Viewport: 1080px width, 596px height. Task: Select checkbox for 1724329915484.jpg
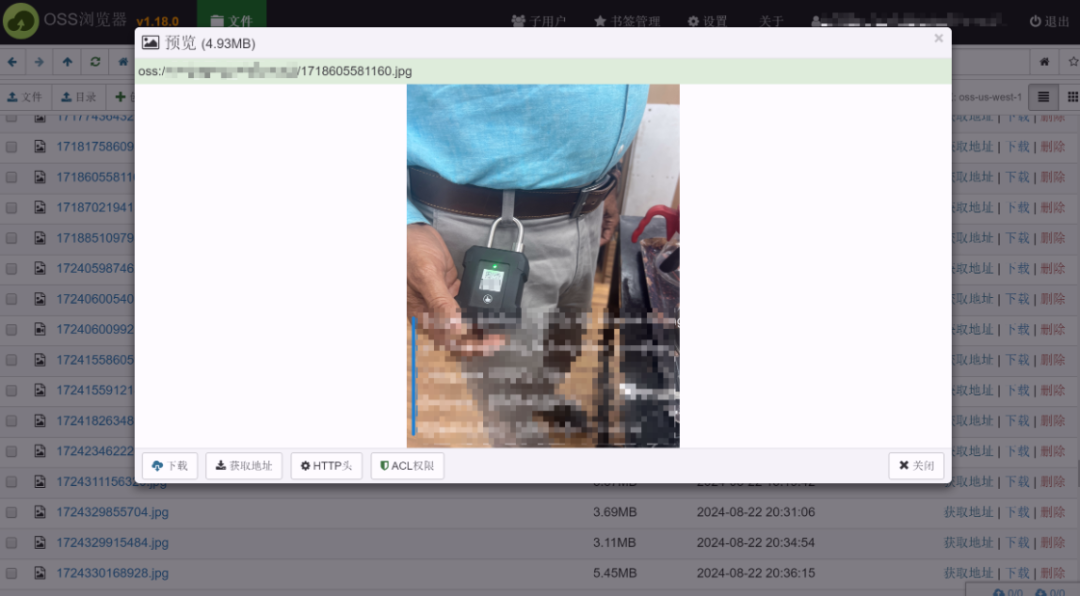pos(12,542)
